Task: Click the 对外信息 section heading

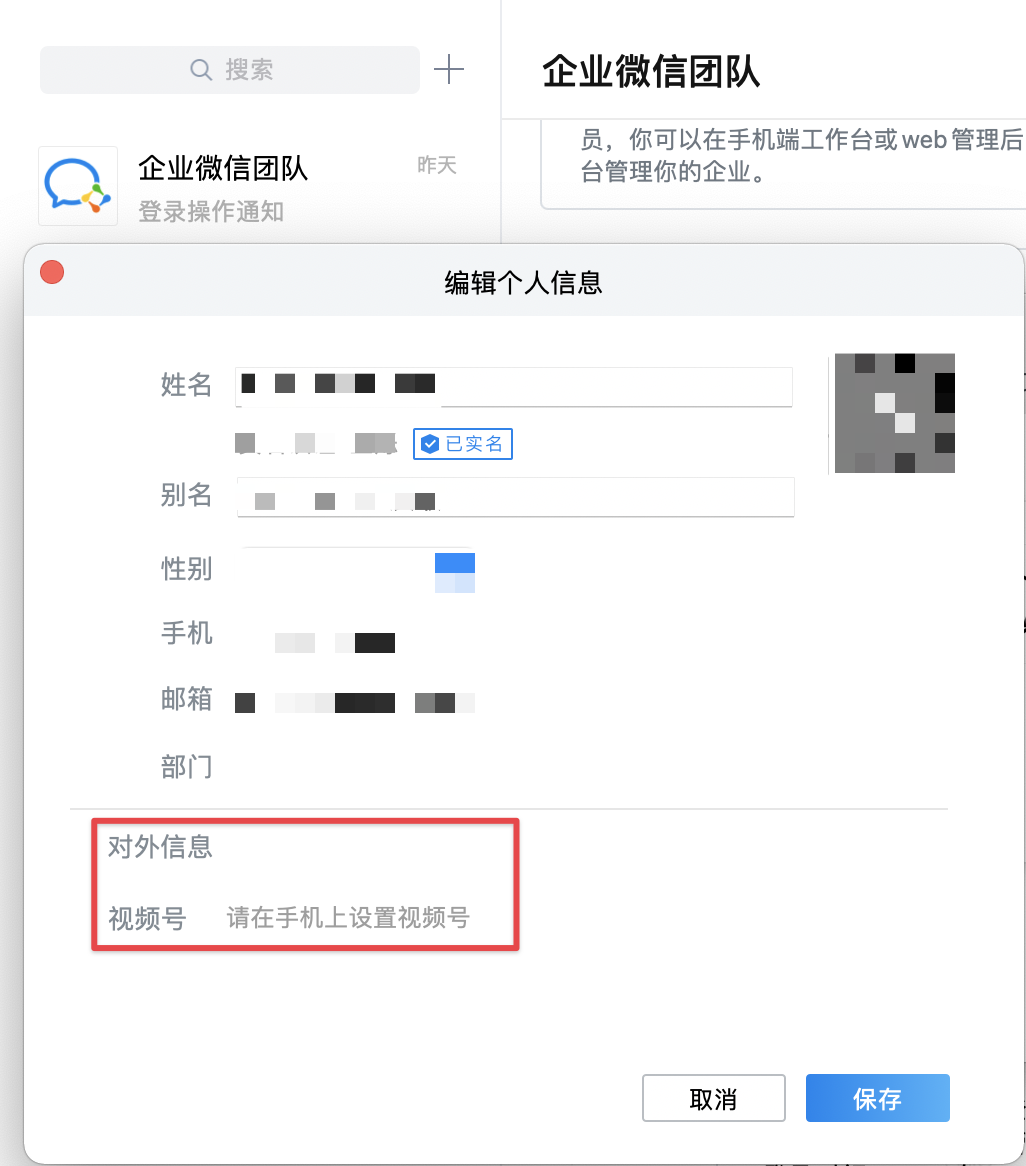Action: click(160, 847)
